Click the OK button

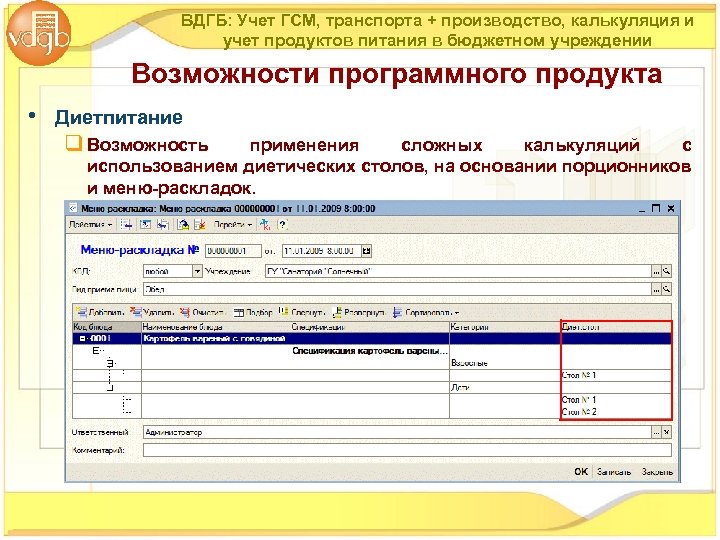click(581, 472)
